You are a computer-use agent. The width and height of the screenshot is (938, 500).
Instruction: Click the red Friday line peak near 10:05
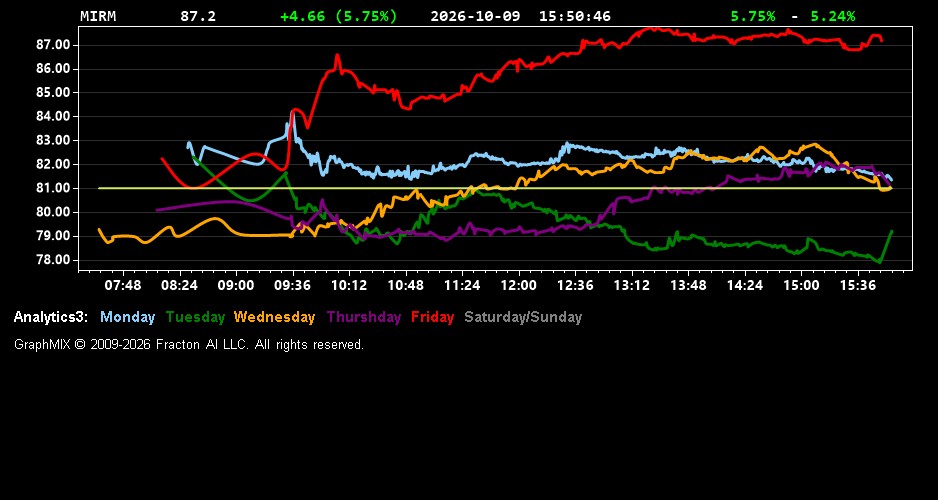(x=337, y=56)
